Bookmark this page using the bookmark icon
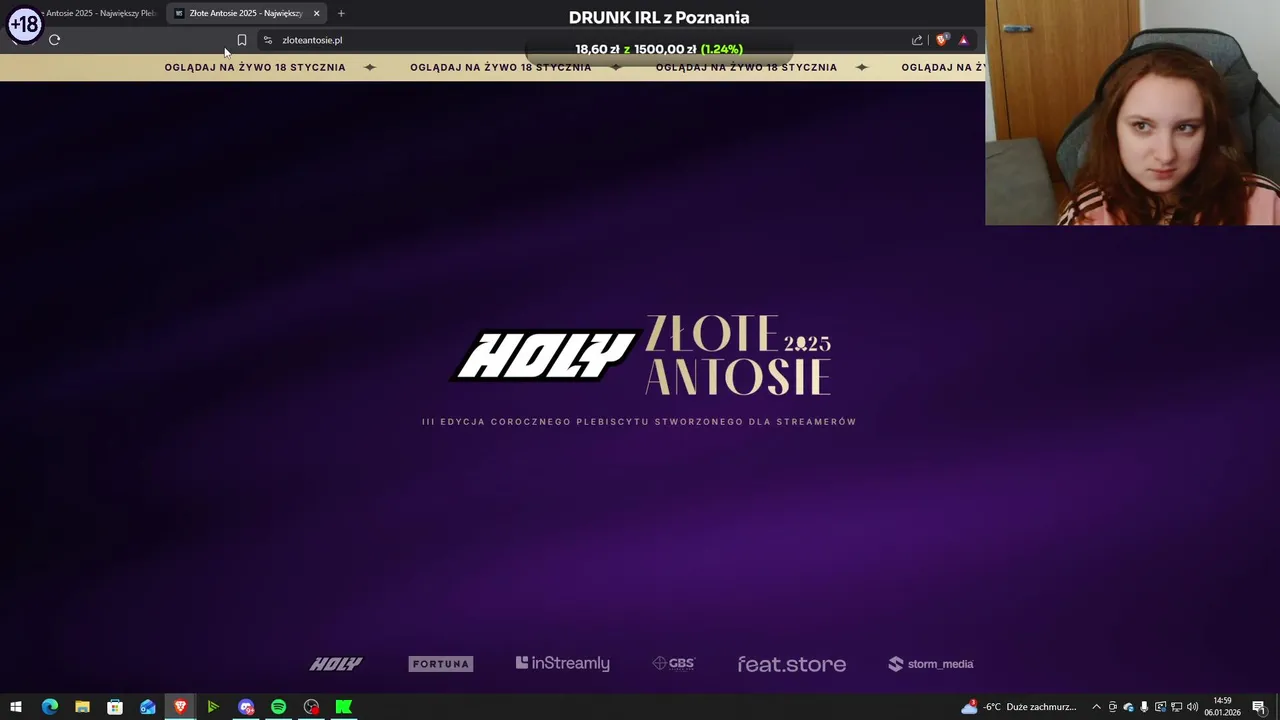The width and height of the screenshot is (1280, 720). point(241,40)
